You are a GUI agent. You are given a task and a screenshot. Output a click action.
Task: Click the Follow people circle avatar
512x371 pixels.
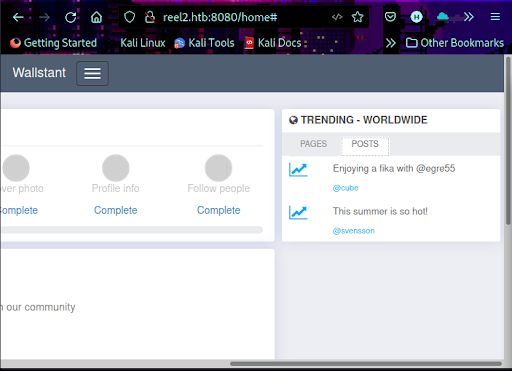pos(218,168)
